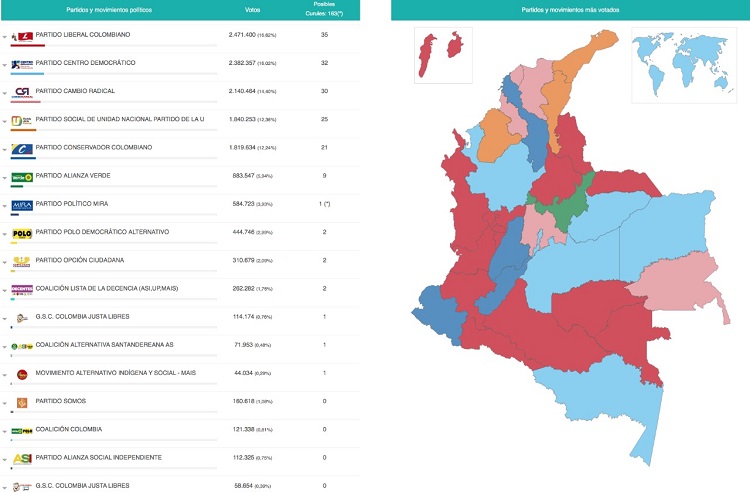The width and height of the screenshot is (750, 492).
Task: Expand the Partido Opción Ciudadana row
Action: coord(5,262)
